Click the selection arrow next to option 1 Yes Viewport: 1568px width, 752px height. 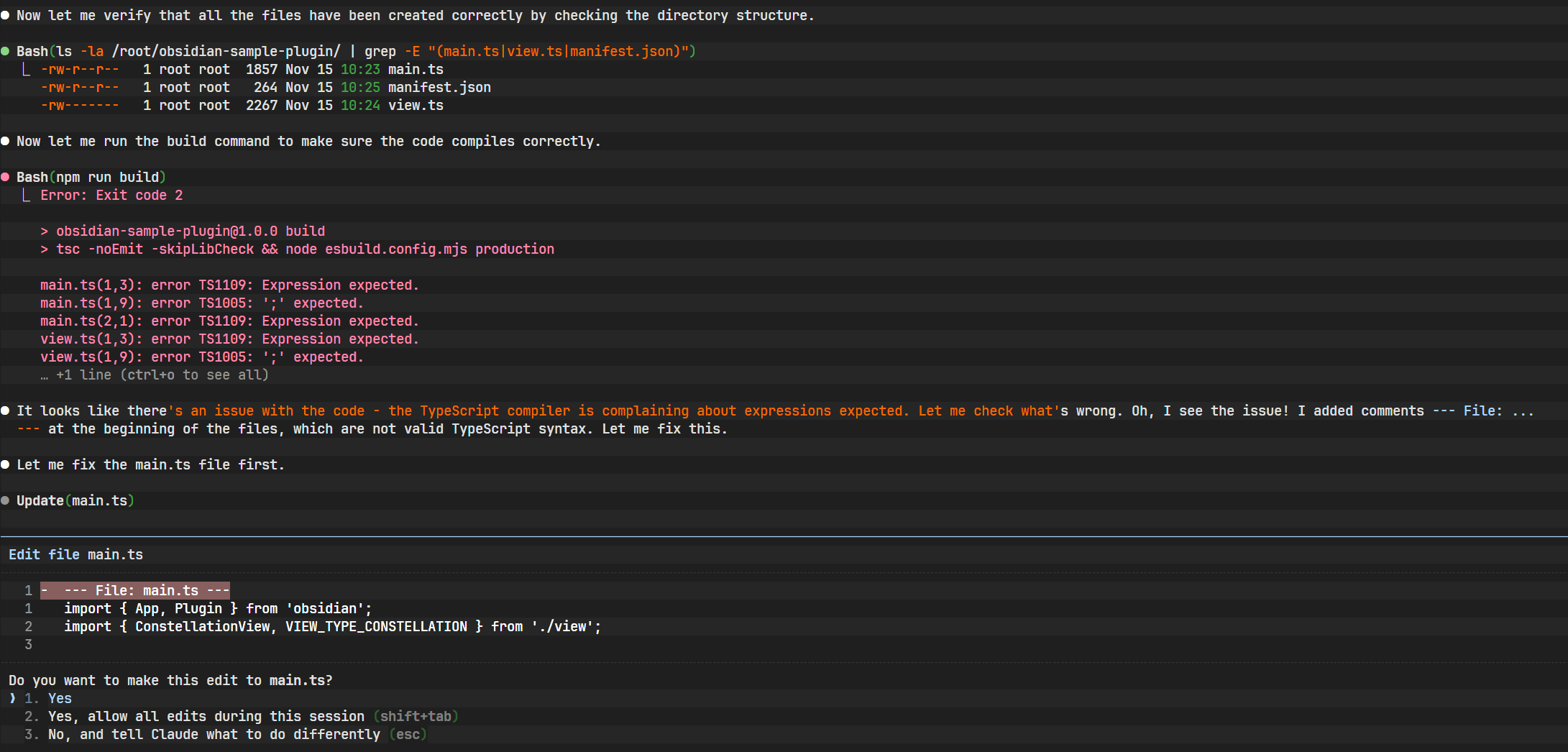click(x=12, y=698)
